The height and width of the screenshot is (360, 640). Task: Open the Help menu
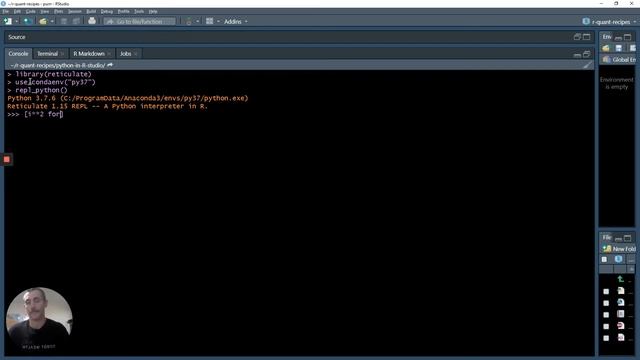(x=153, y=11)
